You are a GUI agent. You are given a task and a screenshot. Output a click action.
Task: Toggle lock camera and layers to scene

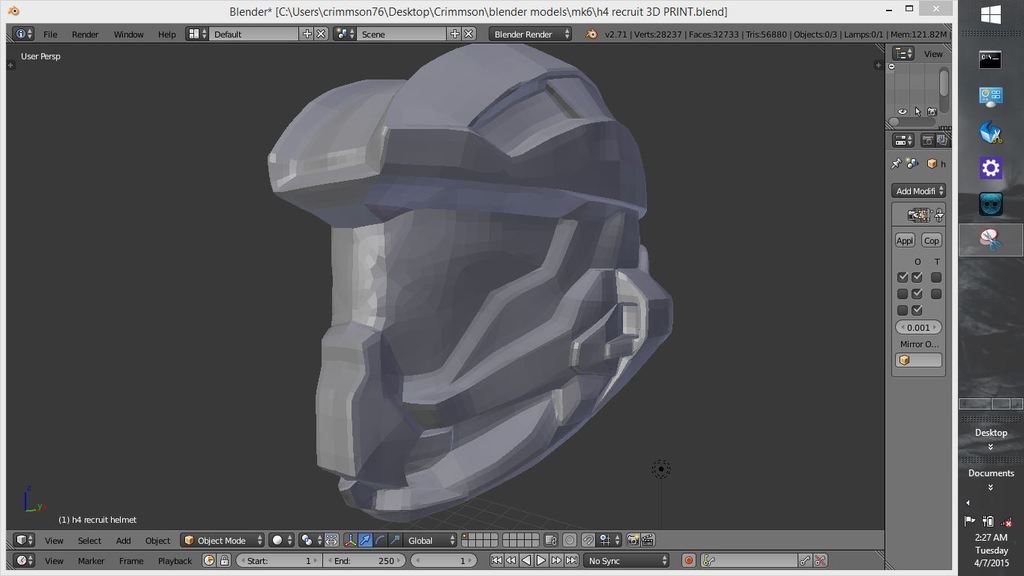pyautogui.click(x=551, y=540)
